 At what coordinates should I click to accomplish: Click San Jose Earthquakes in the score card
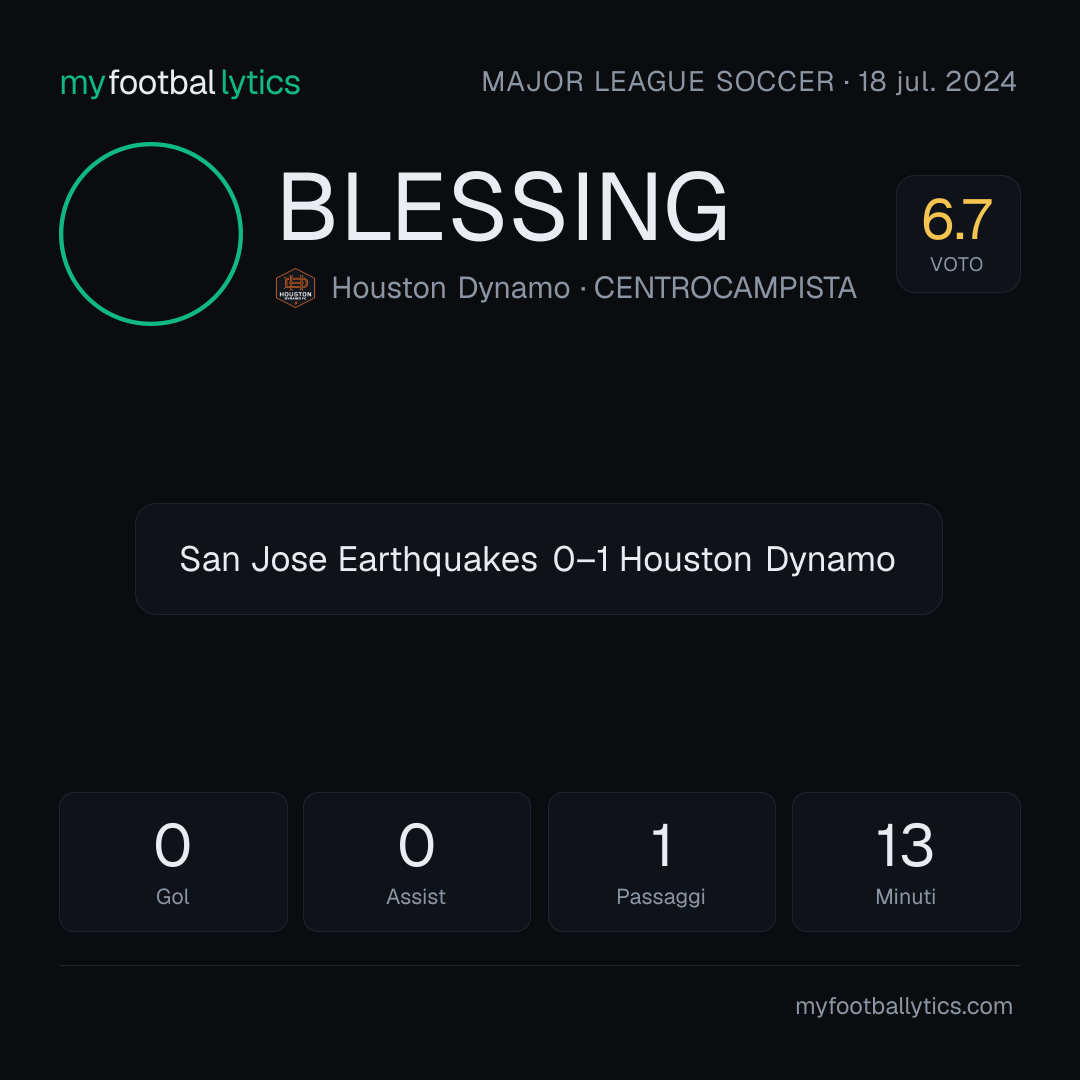[358, 559]
